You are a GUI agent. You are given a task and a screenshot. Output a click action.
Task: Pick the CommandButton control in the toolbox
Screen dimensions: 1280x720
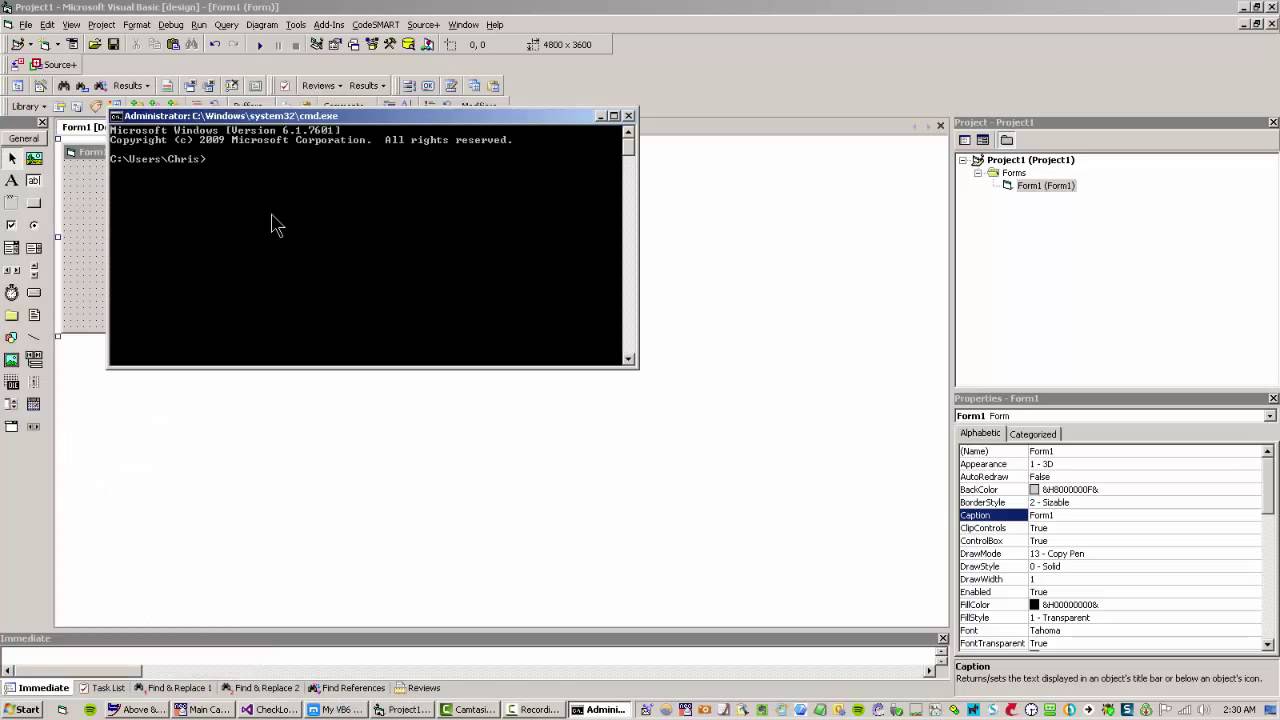pyautogui.click(x=34, y=203)
